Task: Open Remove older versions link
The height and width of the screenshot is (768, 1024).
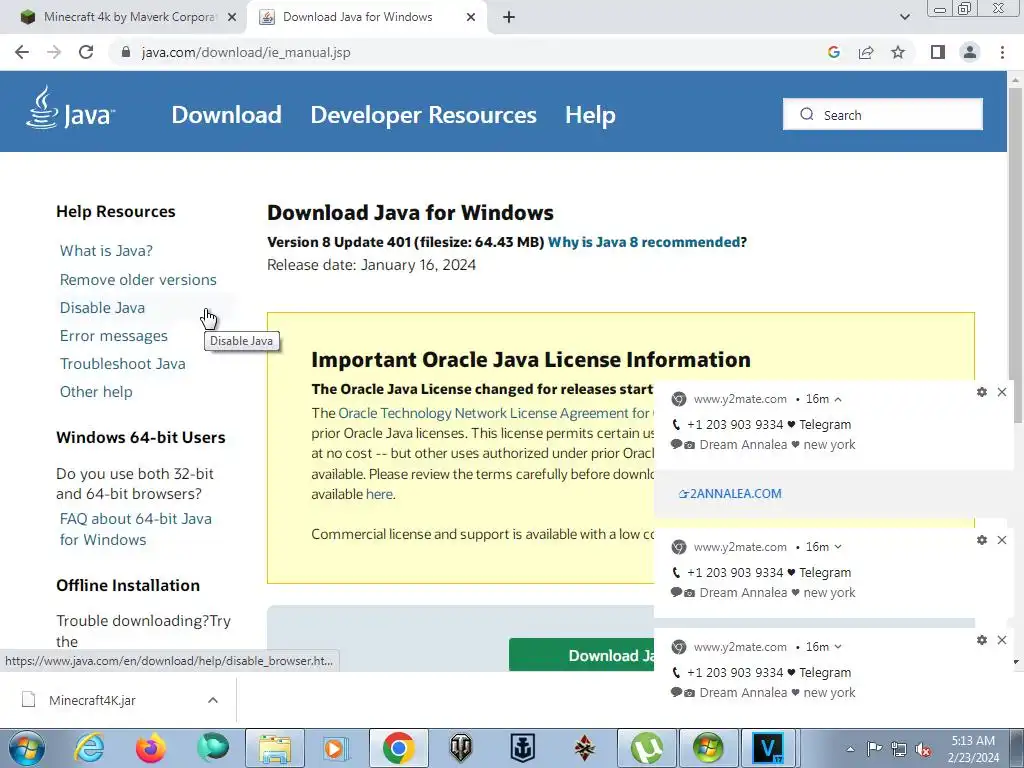Action: (x=138, y=280)
